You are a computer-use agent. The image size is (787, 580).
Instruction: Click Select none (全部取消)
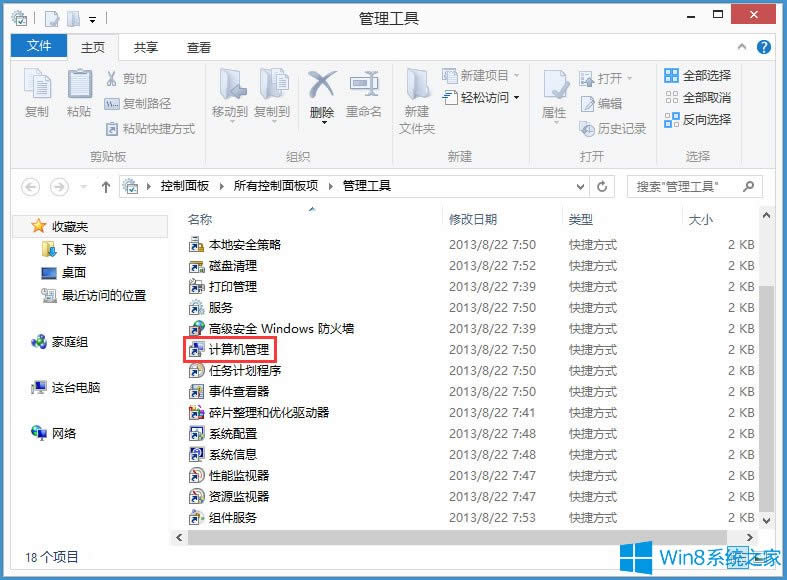pyautogui.click(x=698, y=97)
